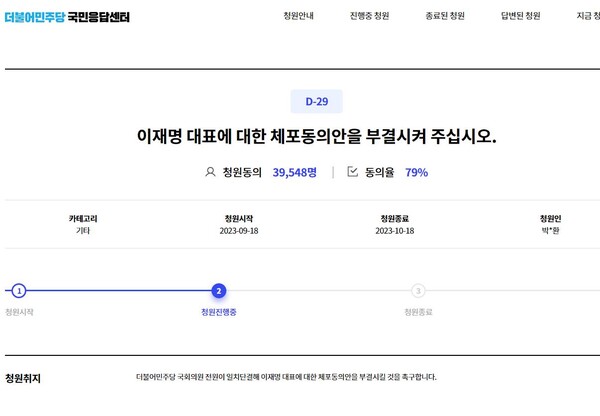Open the 종료된 청원 menu item
Image resolution: width=600 pixels, height=416 pixels.
[444, 17]
